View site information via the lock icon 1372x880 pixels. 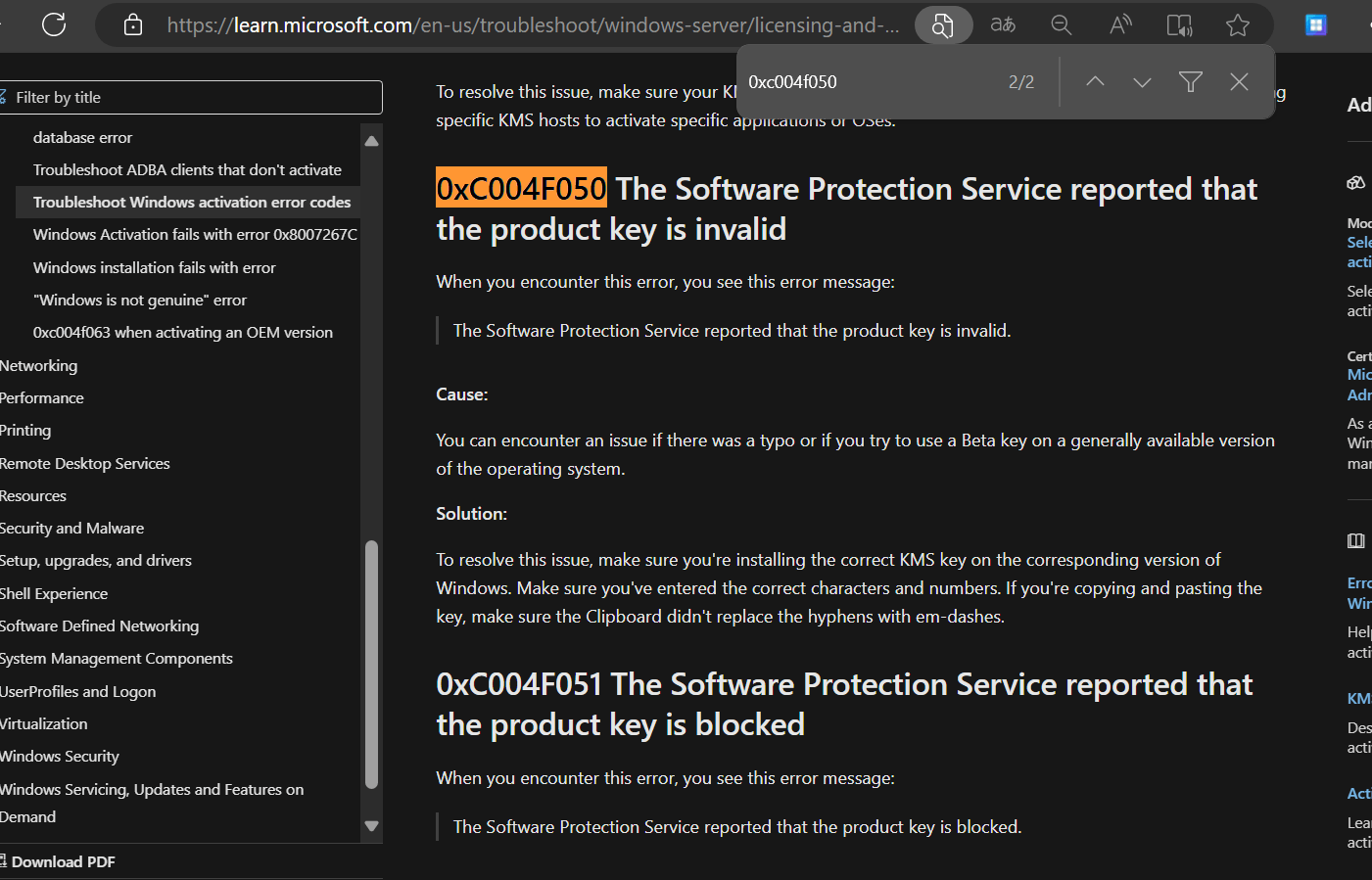tap(133, 25)
